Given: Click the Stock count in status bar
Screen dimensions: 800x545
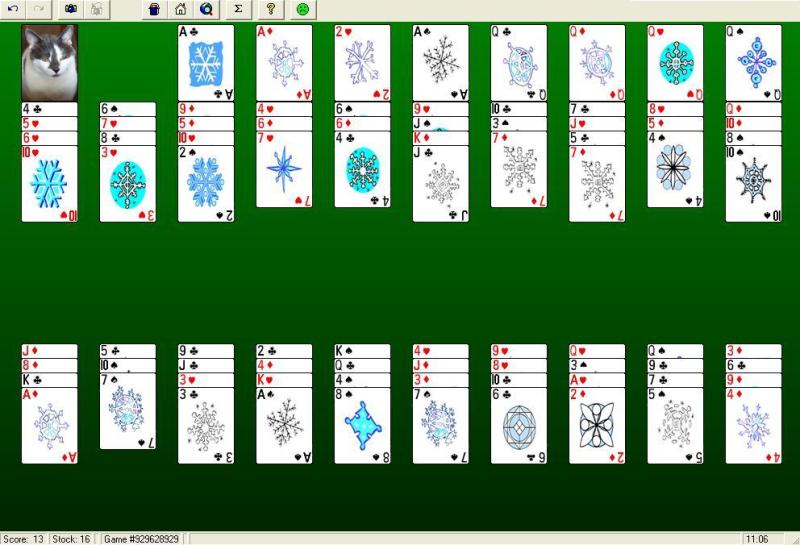Looking at the screenshot, I should point(73,539).
